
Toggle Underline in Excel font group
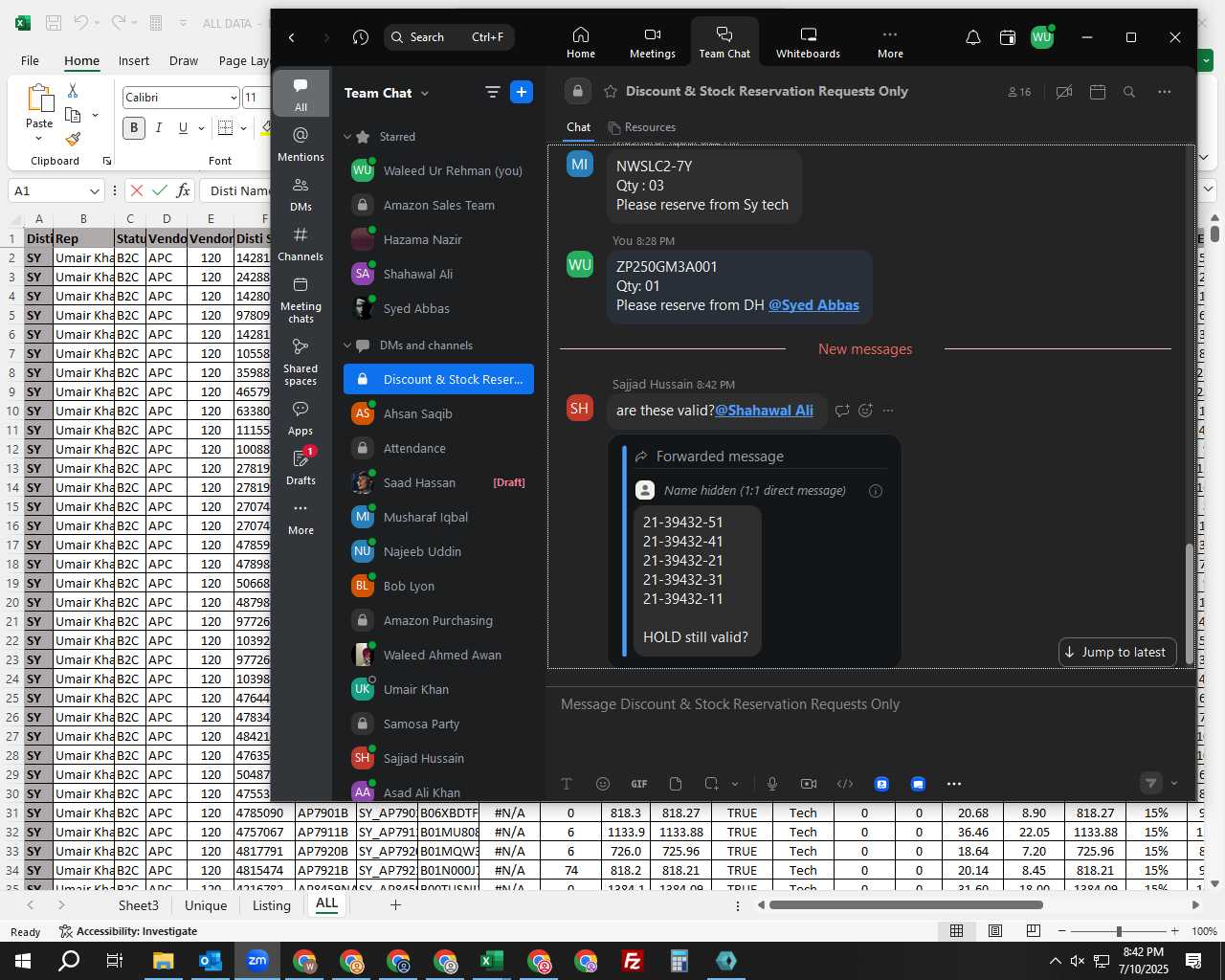[182, 127]
